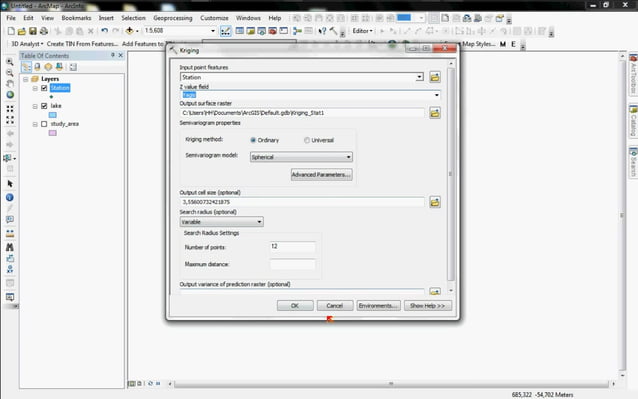Click Cancel in the Kriging dialog
Image resolution: width=638 pixels, height=399 pixels.
pos(335,305)
